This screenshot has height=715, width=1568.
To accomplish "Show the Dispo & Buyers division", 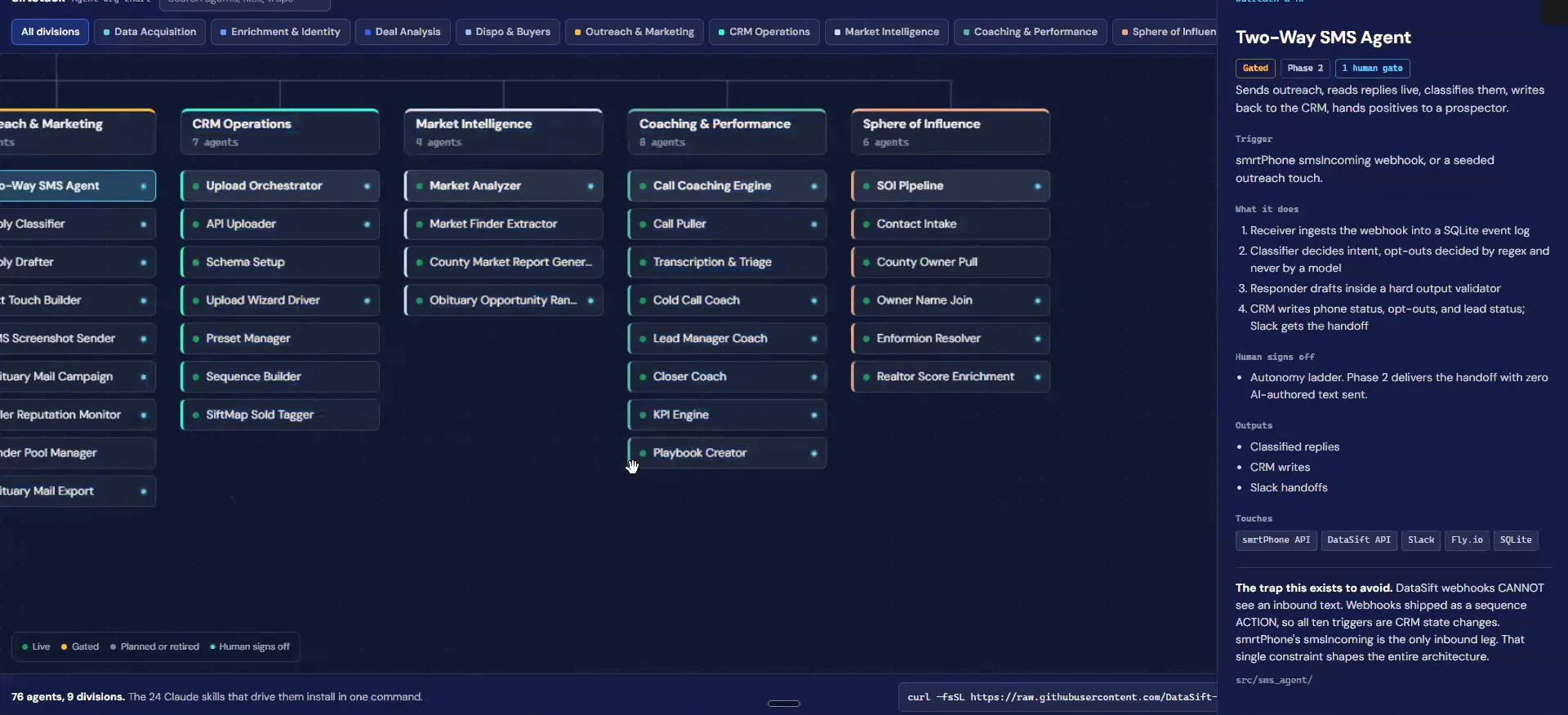I will pos(507,32).
